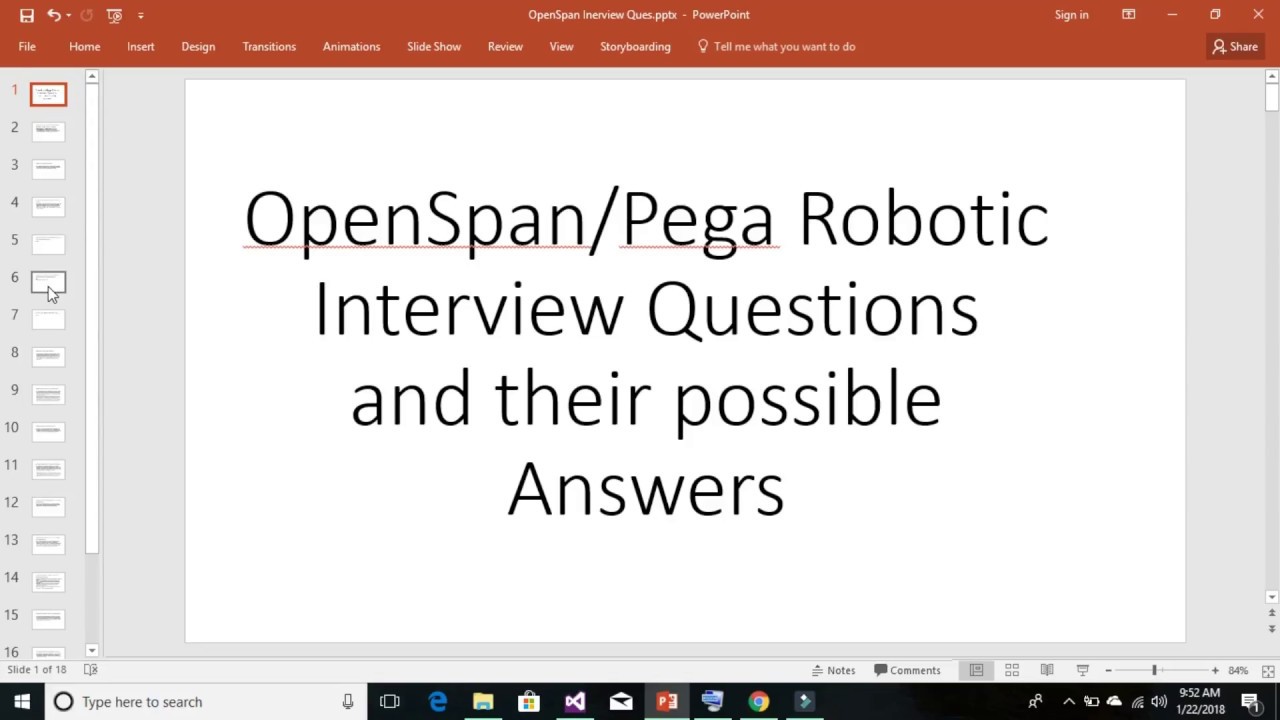1280x720 pixels.
Task: Switch to the Home ribbon tab
Action: 84,46
